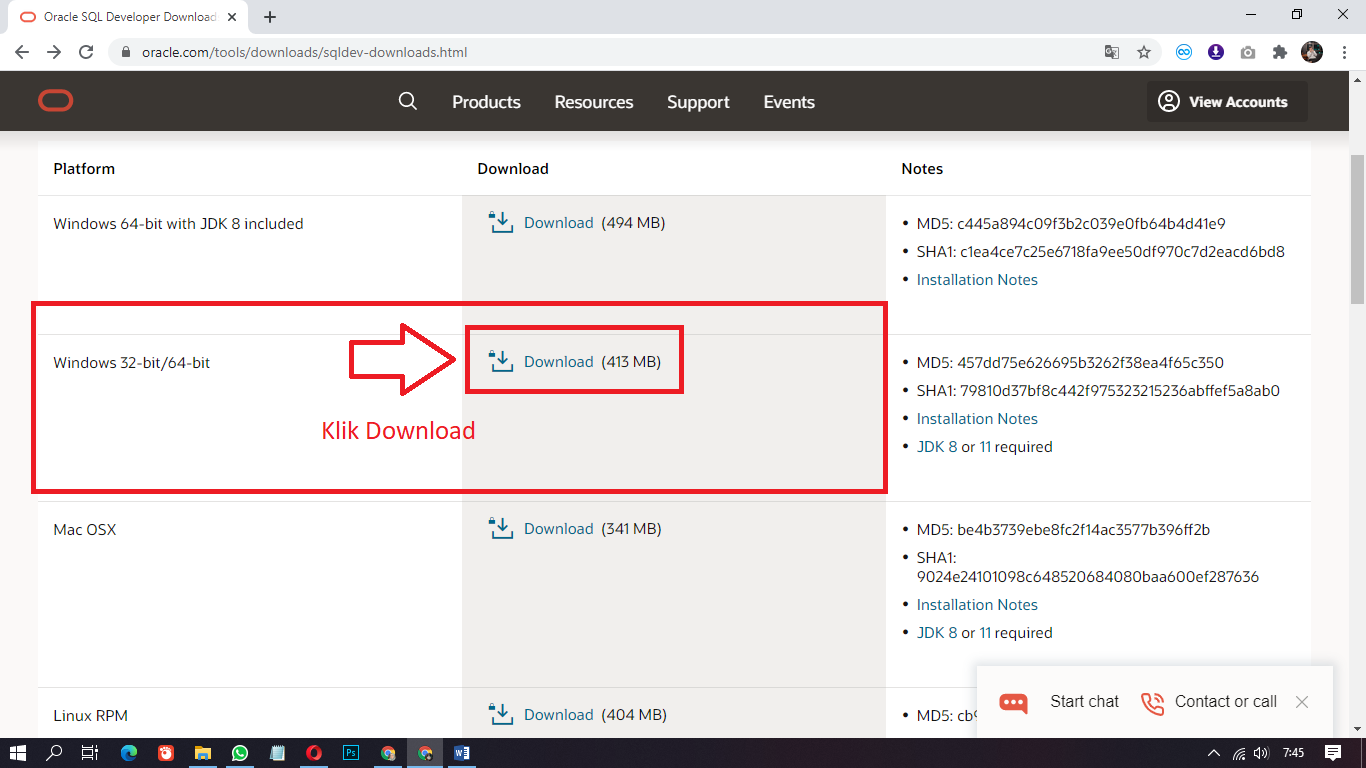The height and width of the screenshot is (768, 1366).
Task: Click the 'Windows 64-bit with JDK 8 included' text
Action: (x=178, y=224)
